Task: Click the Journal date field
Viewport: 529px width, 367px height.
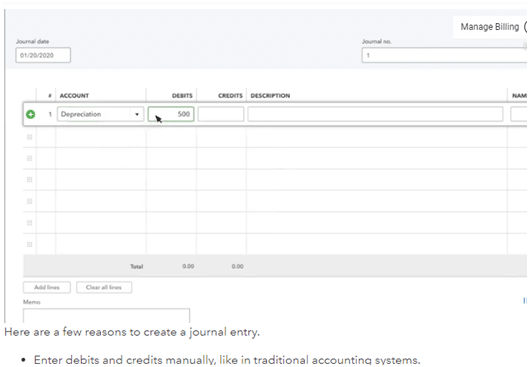Action: (43, 55)
